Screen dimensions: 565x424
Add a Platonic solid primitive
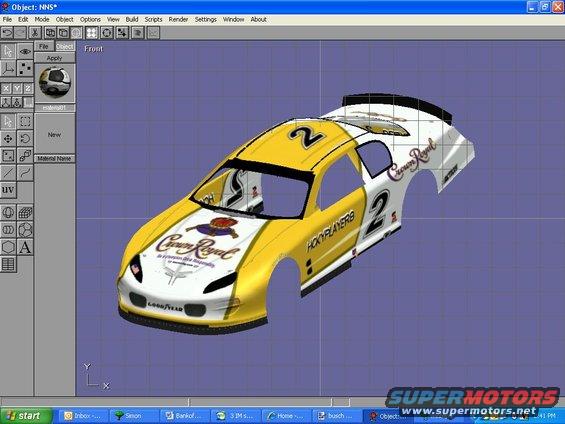point(25,230)
